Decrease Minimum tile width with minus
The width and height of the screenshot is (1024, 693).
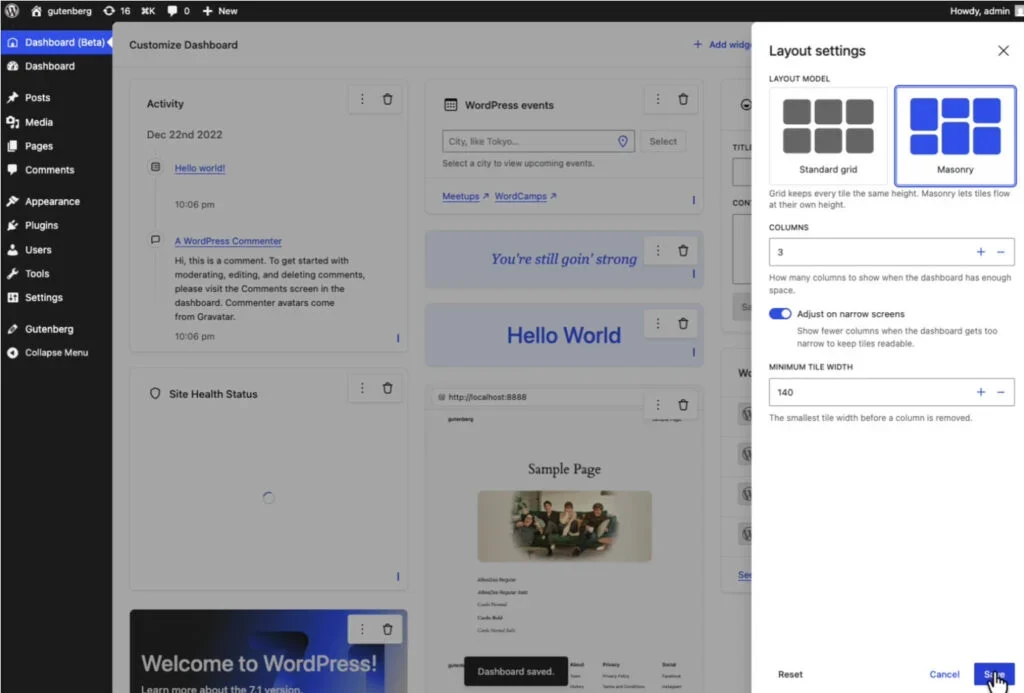[1000, 393]
